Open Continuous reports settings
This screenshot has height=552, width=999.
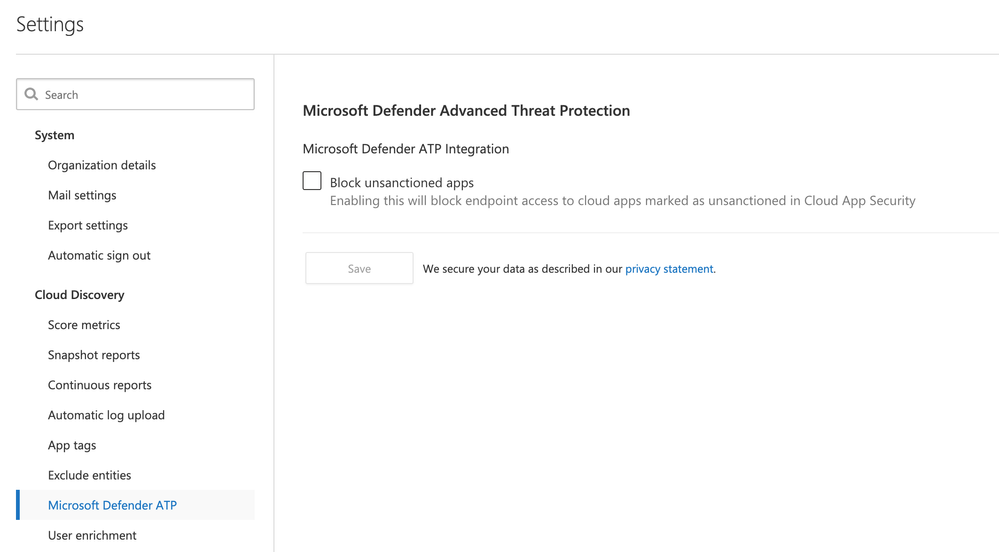(100, 385)
